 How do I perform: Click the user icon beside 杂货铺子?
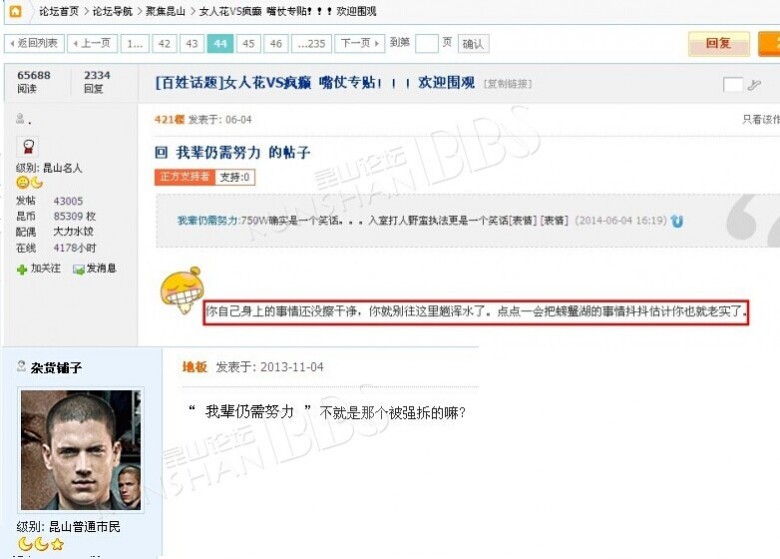tap(21, 367)
